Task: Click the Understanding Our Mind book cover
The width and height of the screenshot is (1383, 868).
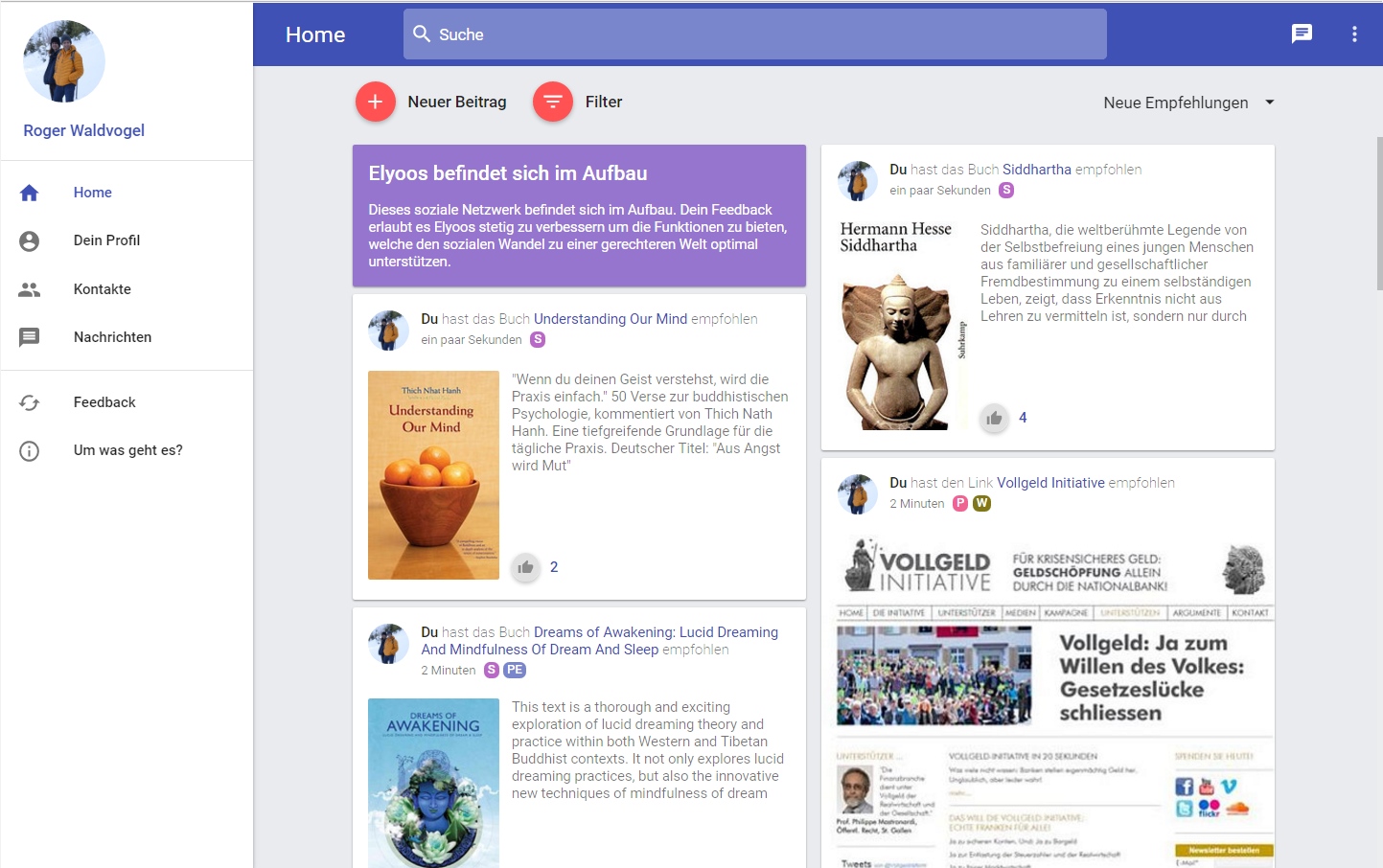Action: coord(433,475)
